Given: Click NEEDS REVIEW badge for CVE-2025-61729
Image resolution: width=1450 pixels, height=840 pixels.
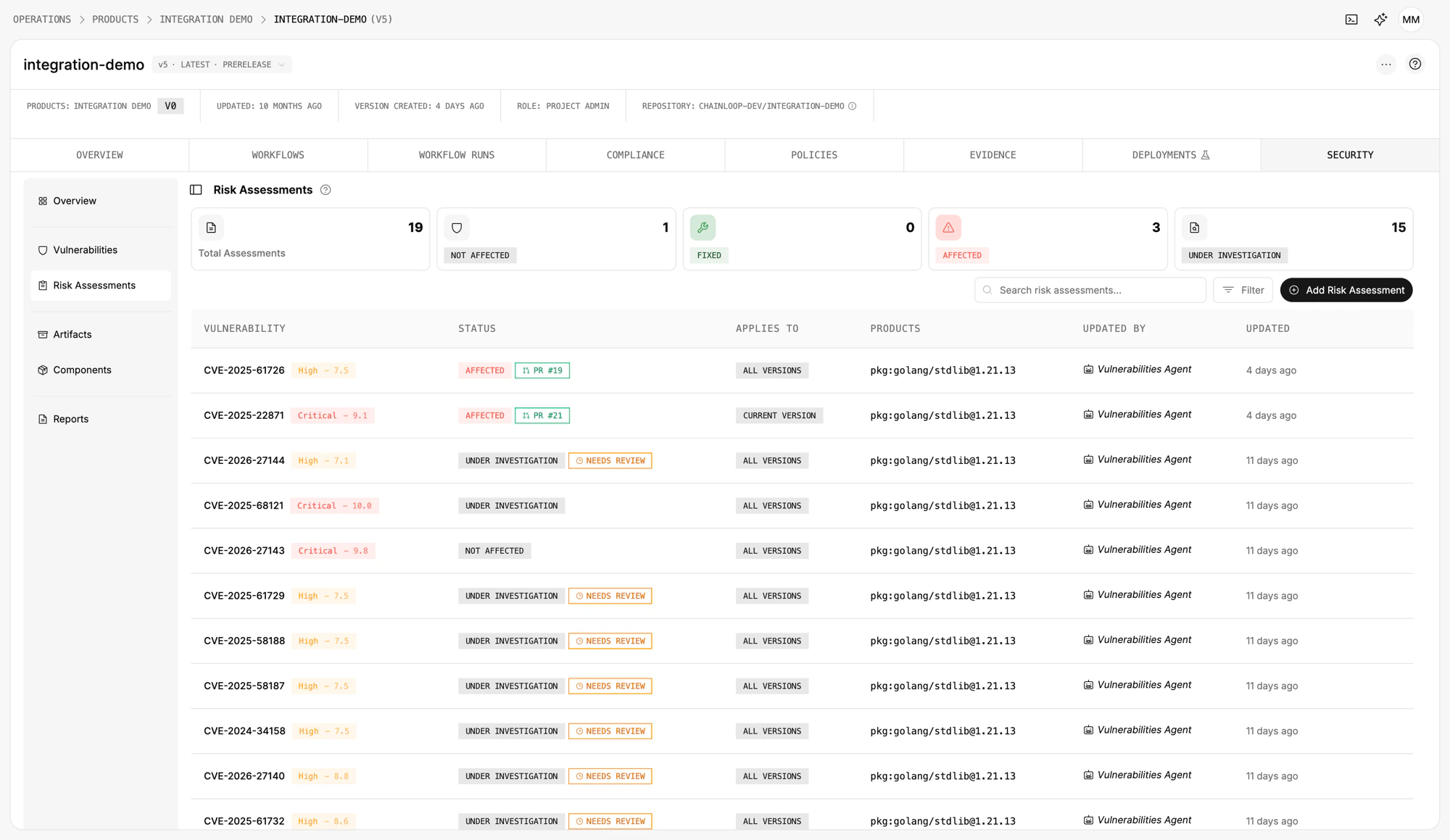Looking at the screenshot, I should [610, 596].
